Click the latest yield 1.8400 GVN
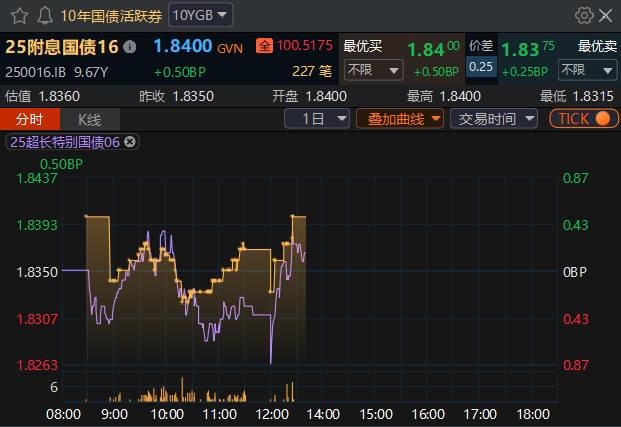Image resolution: width=621 pixels, height=427 pixels. pyautogui.click(x=198, y=46)
